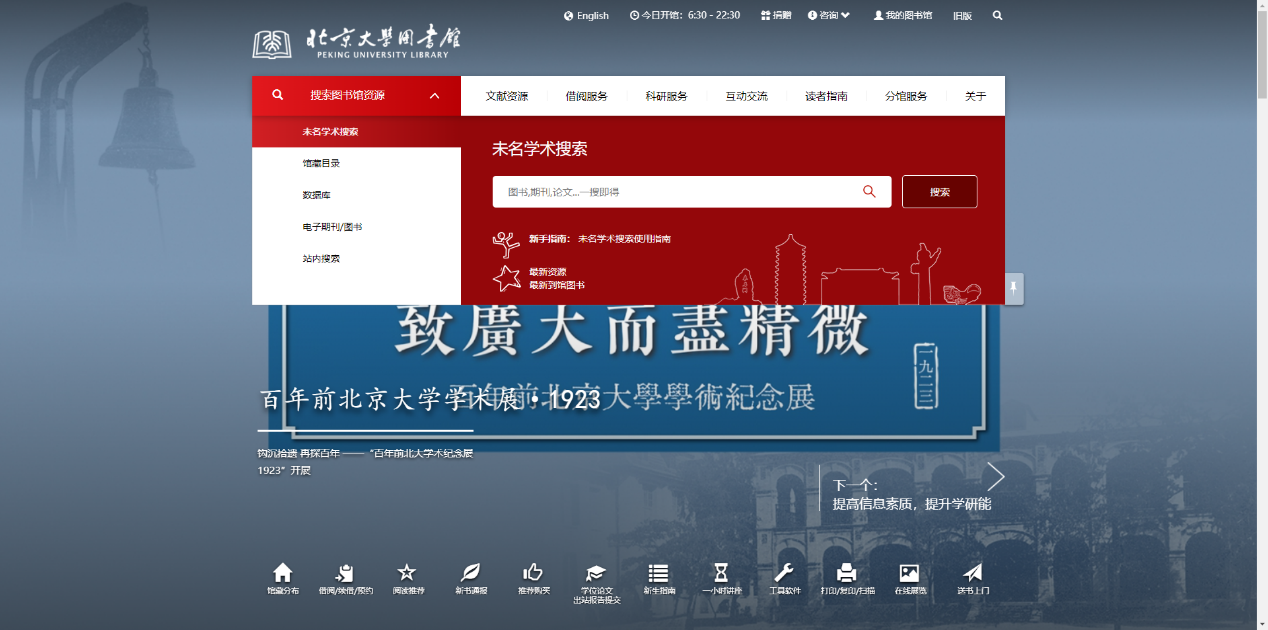Open the 推荐购买 thumbs-up icon
Screen dimensions: 1268x630
[x=533, y=572]
